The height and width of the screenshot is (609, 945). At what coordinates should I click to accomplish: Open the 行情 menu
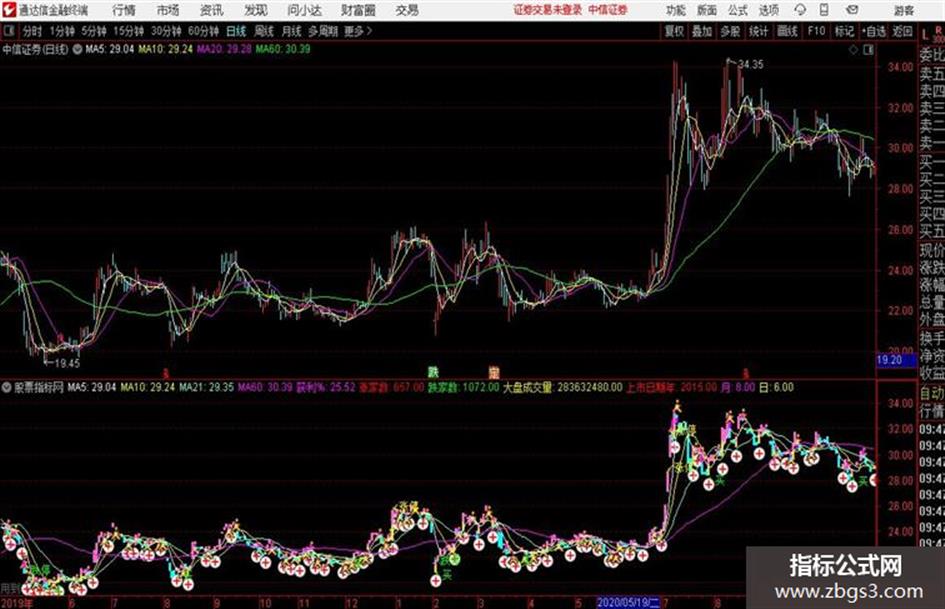[124, 10]
